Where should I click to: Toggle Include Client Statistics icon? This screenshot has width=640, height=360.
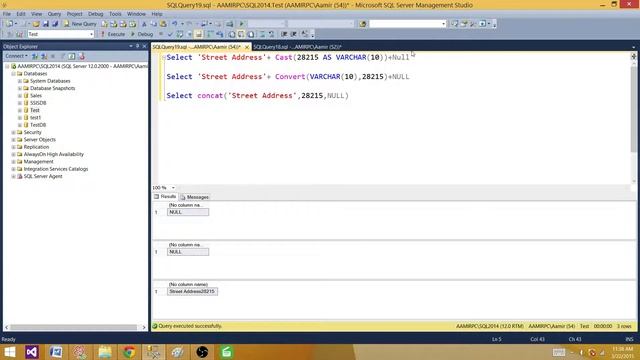220,34
